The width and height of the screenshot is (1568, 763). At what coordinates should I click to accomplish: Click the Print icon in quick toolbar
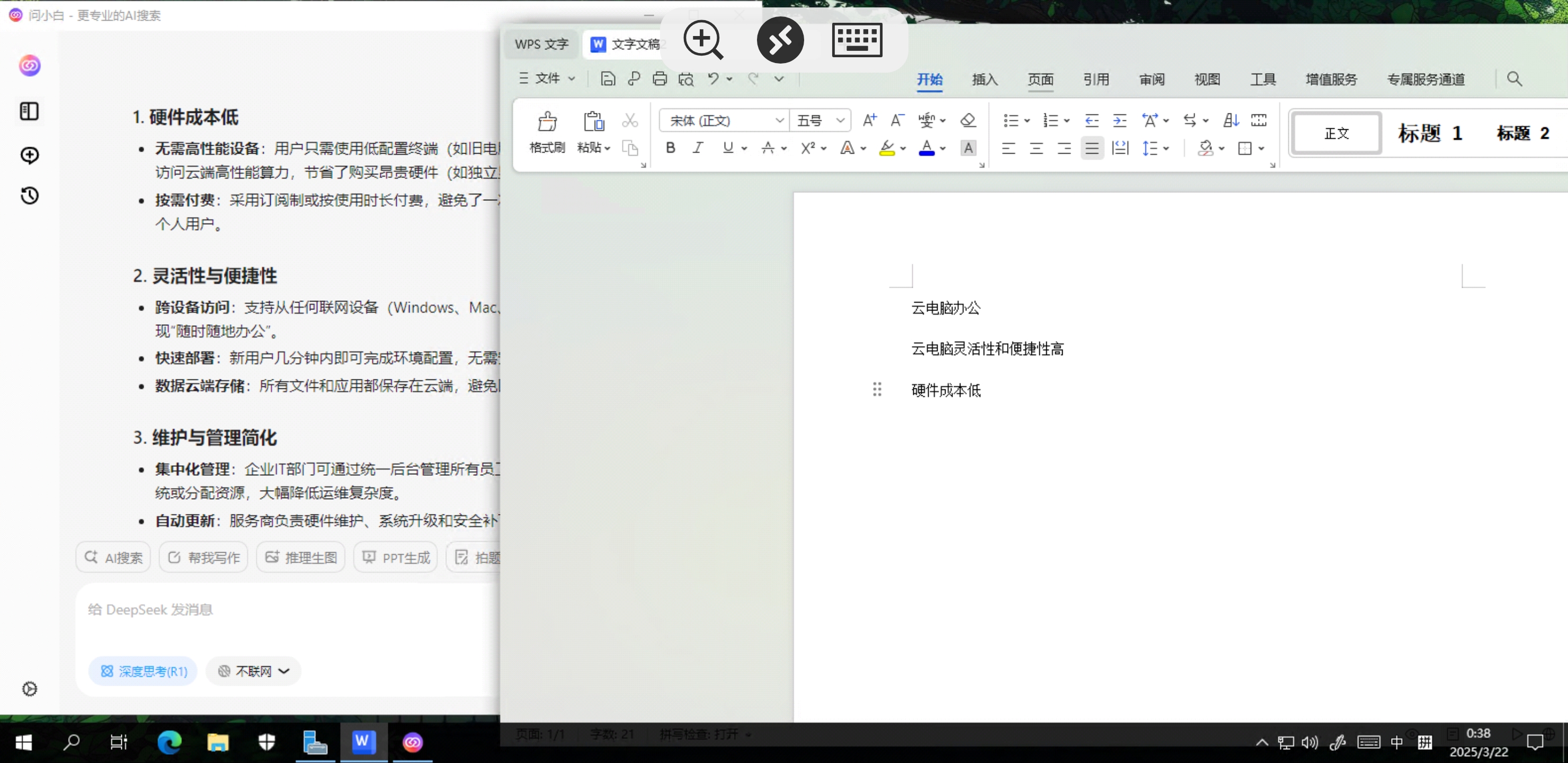click(660, 78)
